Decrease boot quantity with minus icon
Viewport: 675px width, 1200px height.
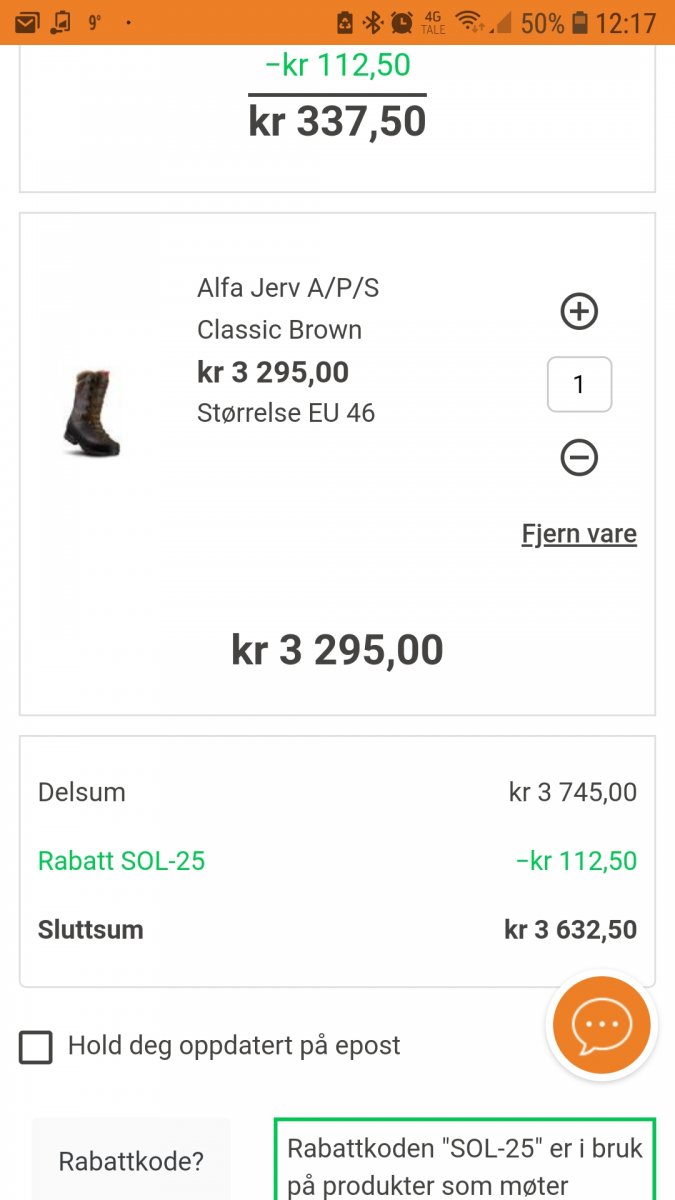coord(579,458)
